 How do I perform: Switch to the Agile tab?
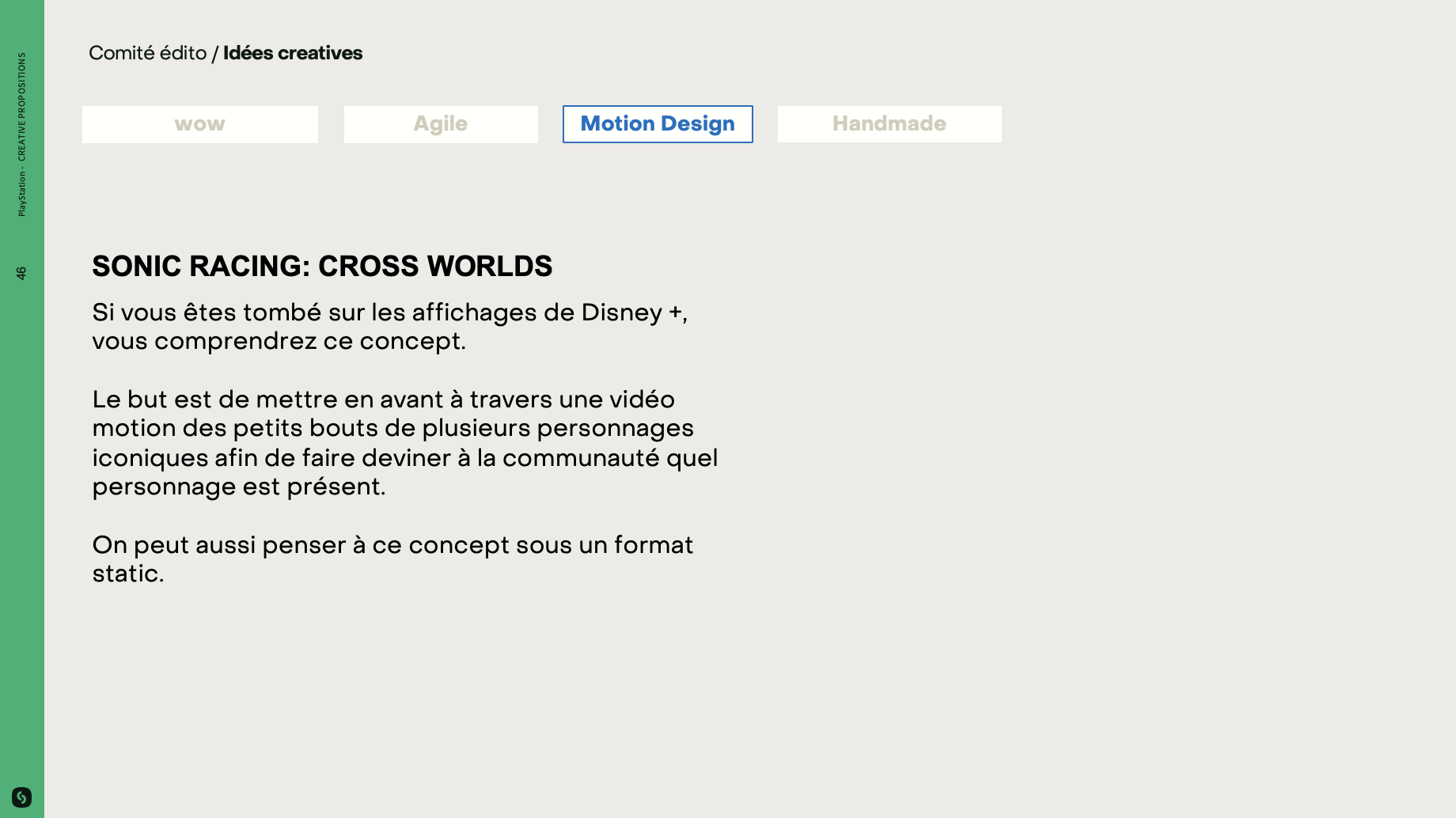[x=441, y=124]
